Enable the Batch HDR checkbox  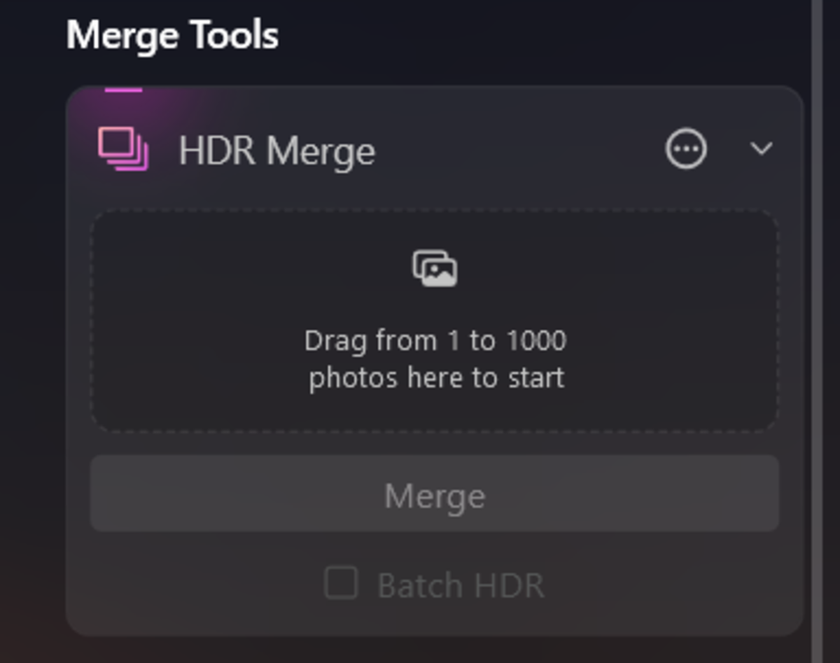[x=341, y=583]
